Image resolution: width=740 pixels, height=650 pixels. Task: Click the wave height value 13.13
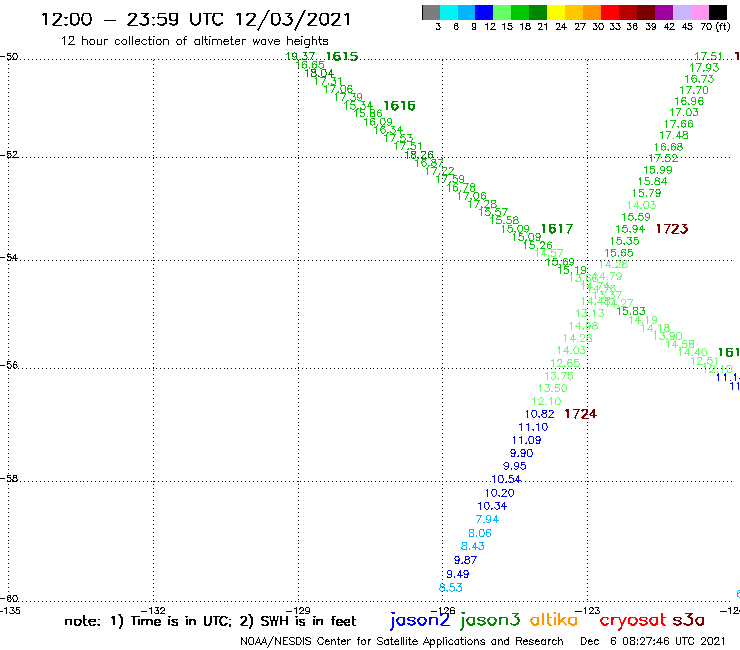(x=589, y=313)
